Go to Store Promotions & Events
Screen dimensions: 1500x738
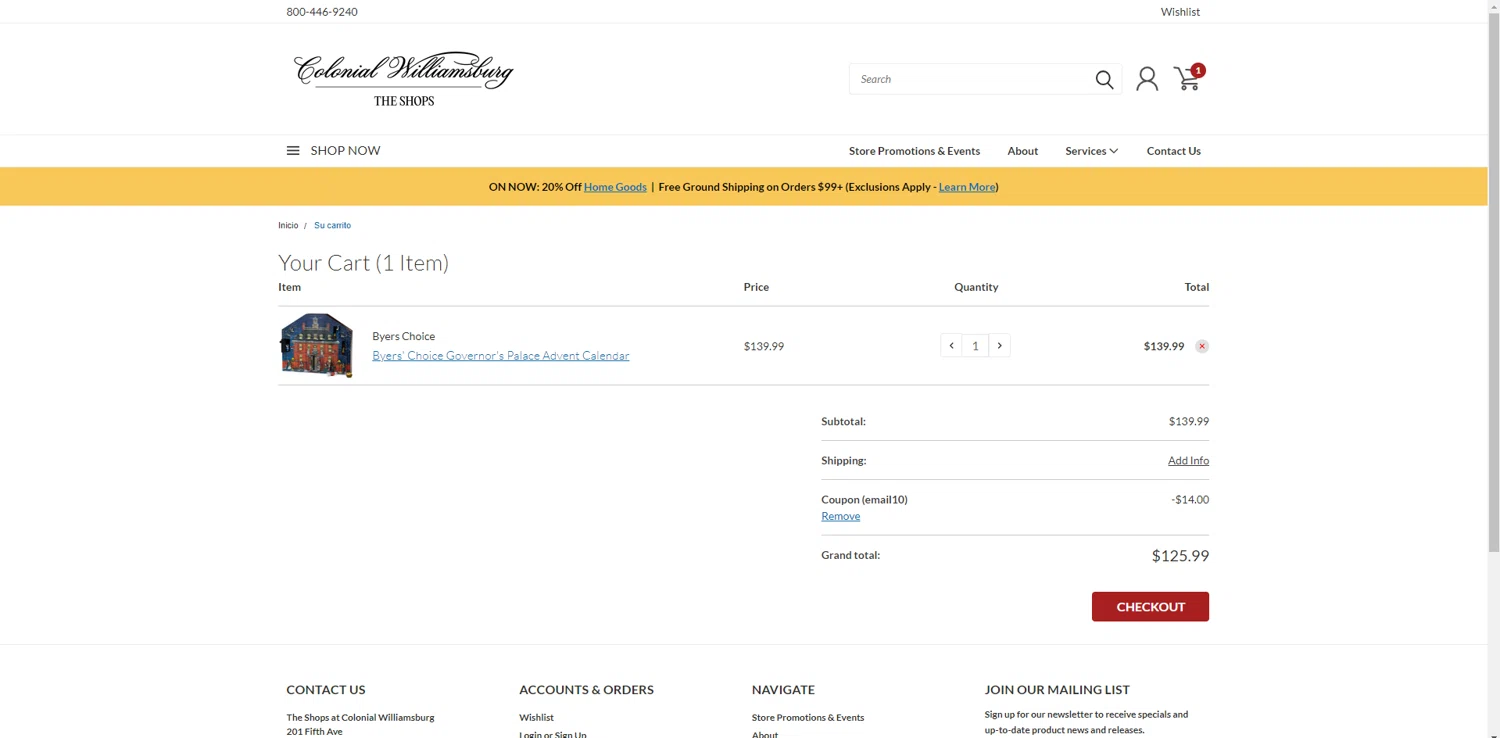pyautogui.click(x=914, y=151)
